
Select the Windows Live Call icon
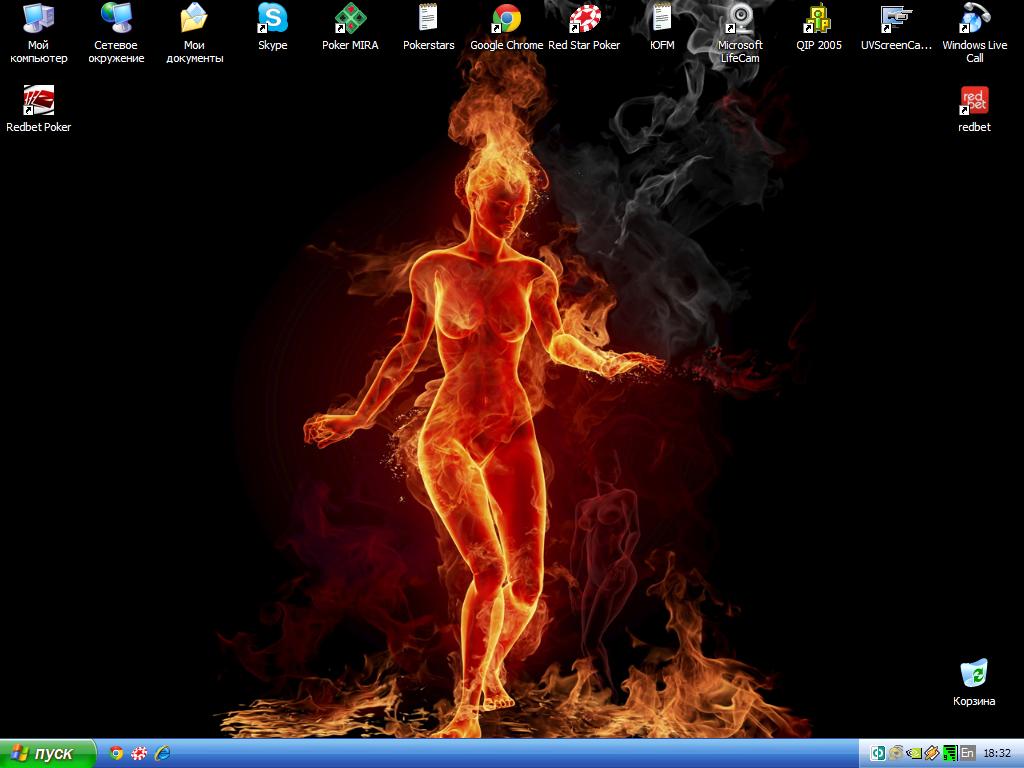click(x=974, y=19)
